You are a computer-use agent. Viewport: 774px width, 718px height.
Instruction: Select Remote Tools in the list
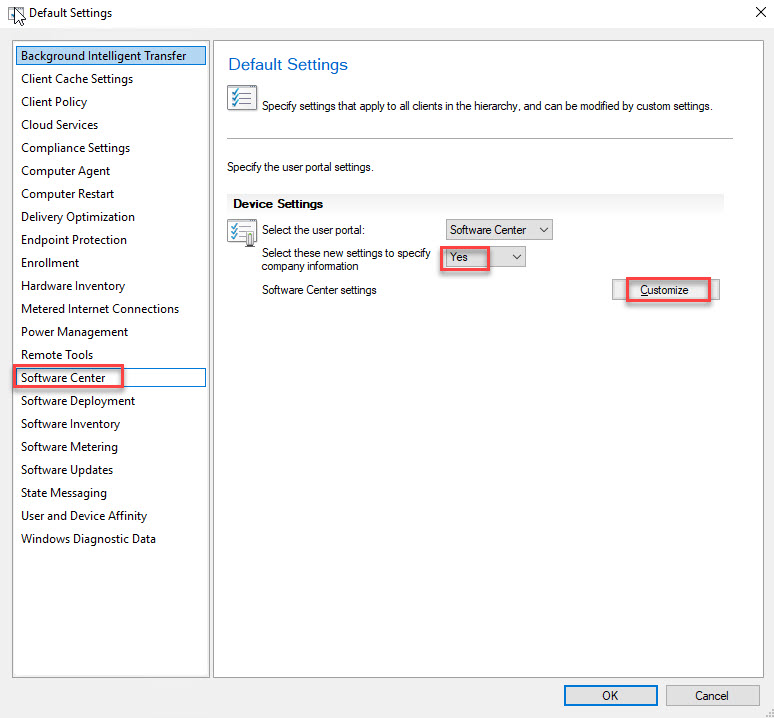click(57, 355)
